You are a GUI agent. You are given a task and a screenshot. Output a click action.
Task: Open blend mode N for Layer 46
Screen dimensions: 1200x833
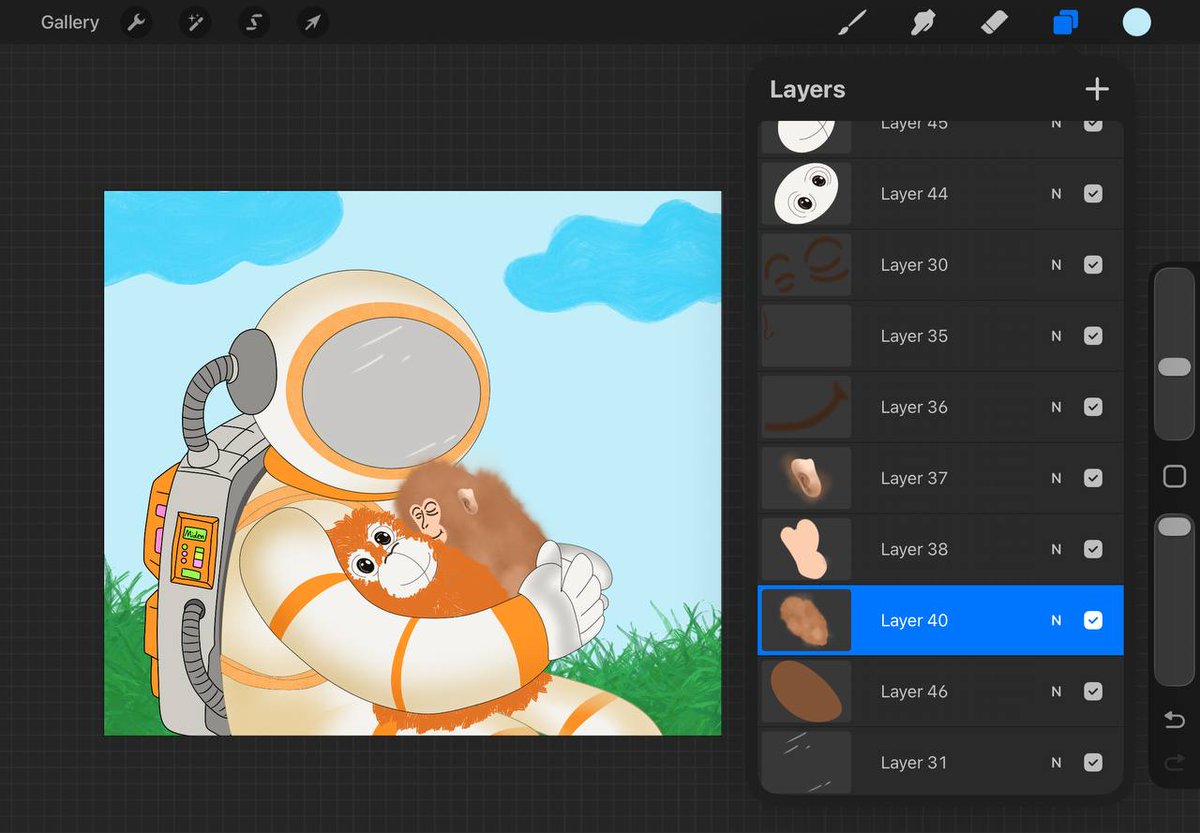[x=1056, y=691]
